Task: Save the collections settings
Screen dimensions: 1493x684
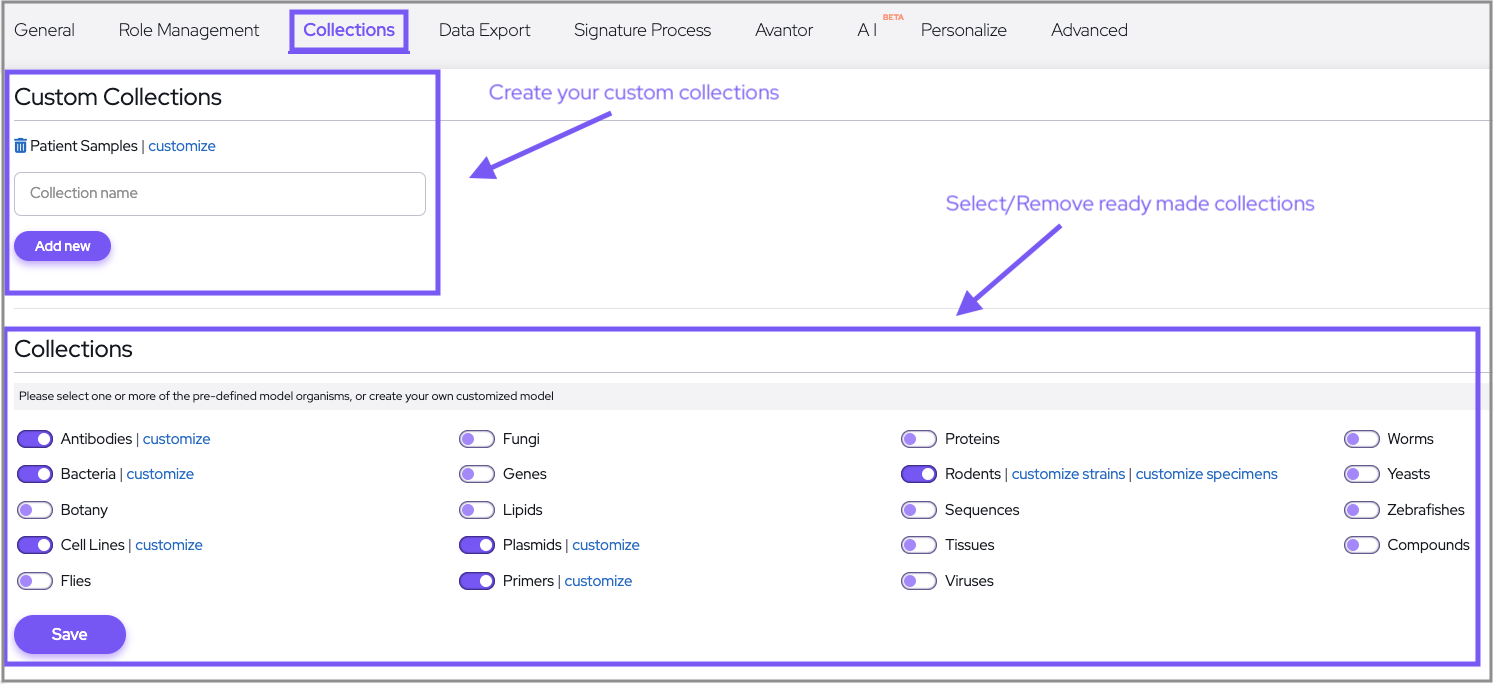Action: [69, 634]
